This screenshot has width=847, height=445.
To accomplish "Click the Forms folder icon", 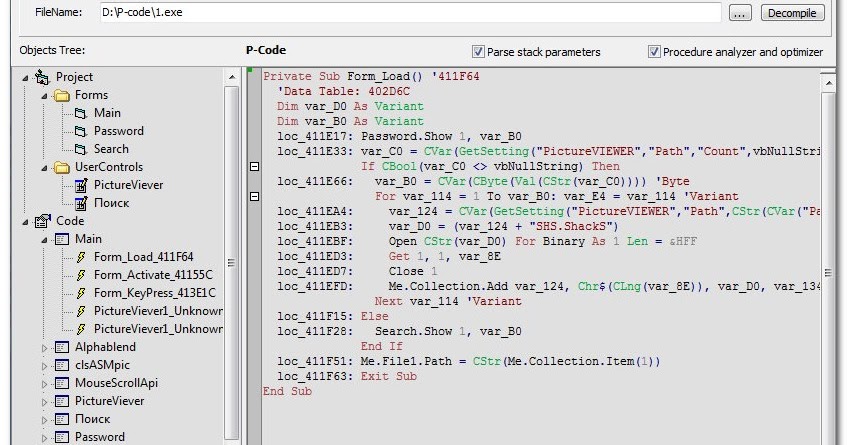I will point(62,96).
